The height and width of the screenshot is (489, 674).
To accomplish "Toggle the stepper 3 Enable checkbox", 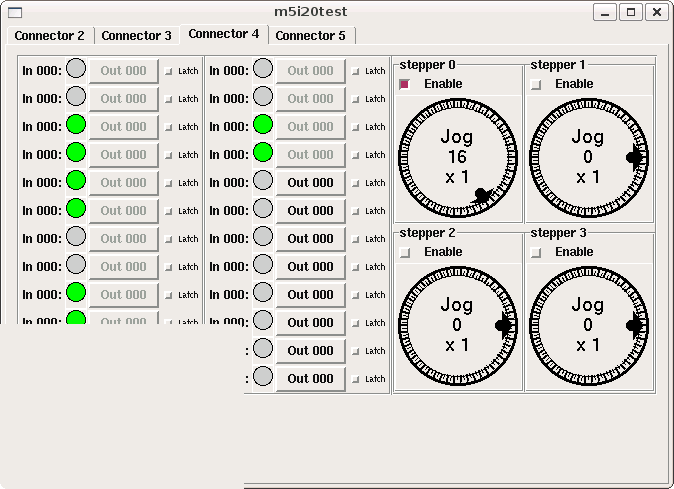I will [536, 252].
